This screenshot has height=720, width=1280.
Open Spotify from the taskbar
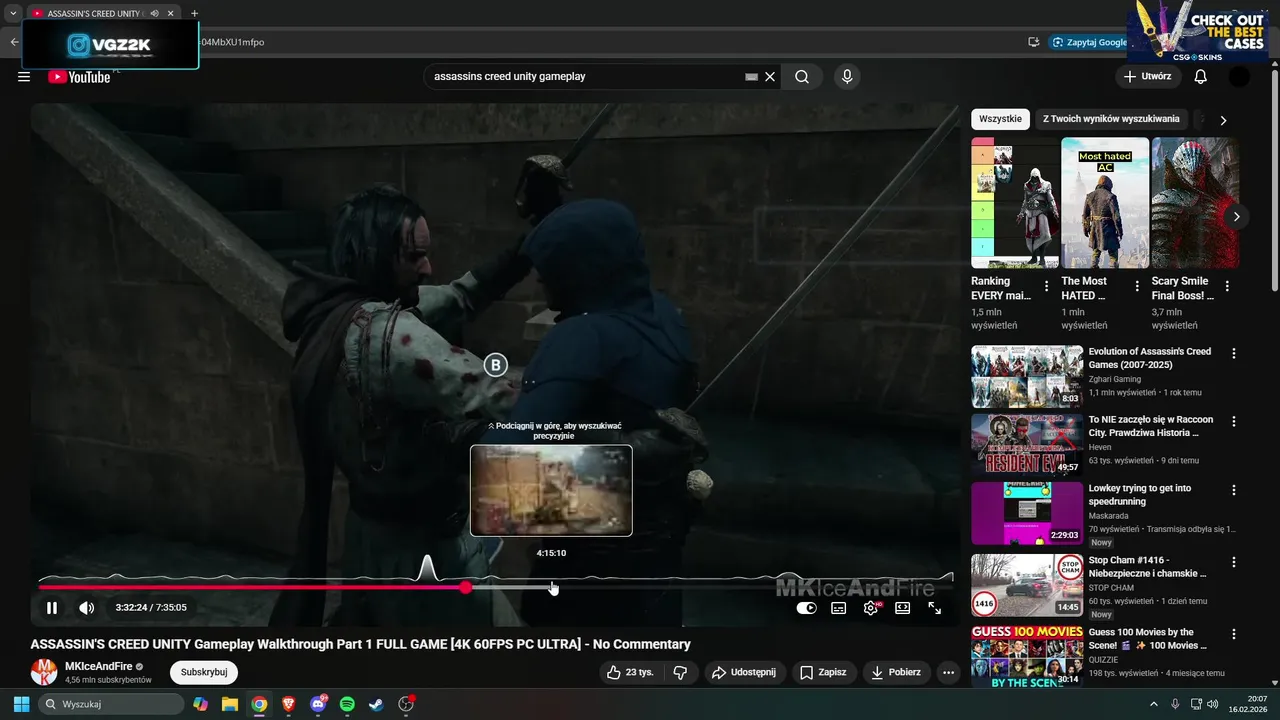(347, 704)
